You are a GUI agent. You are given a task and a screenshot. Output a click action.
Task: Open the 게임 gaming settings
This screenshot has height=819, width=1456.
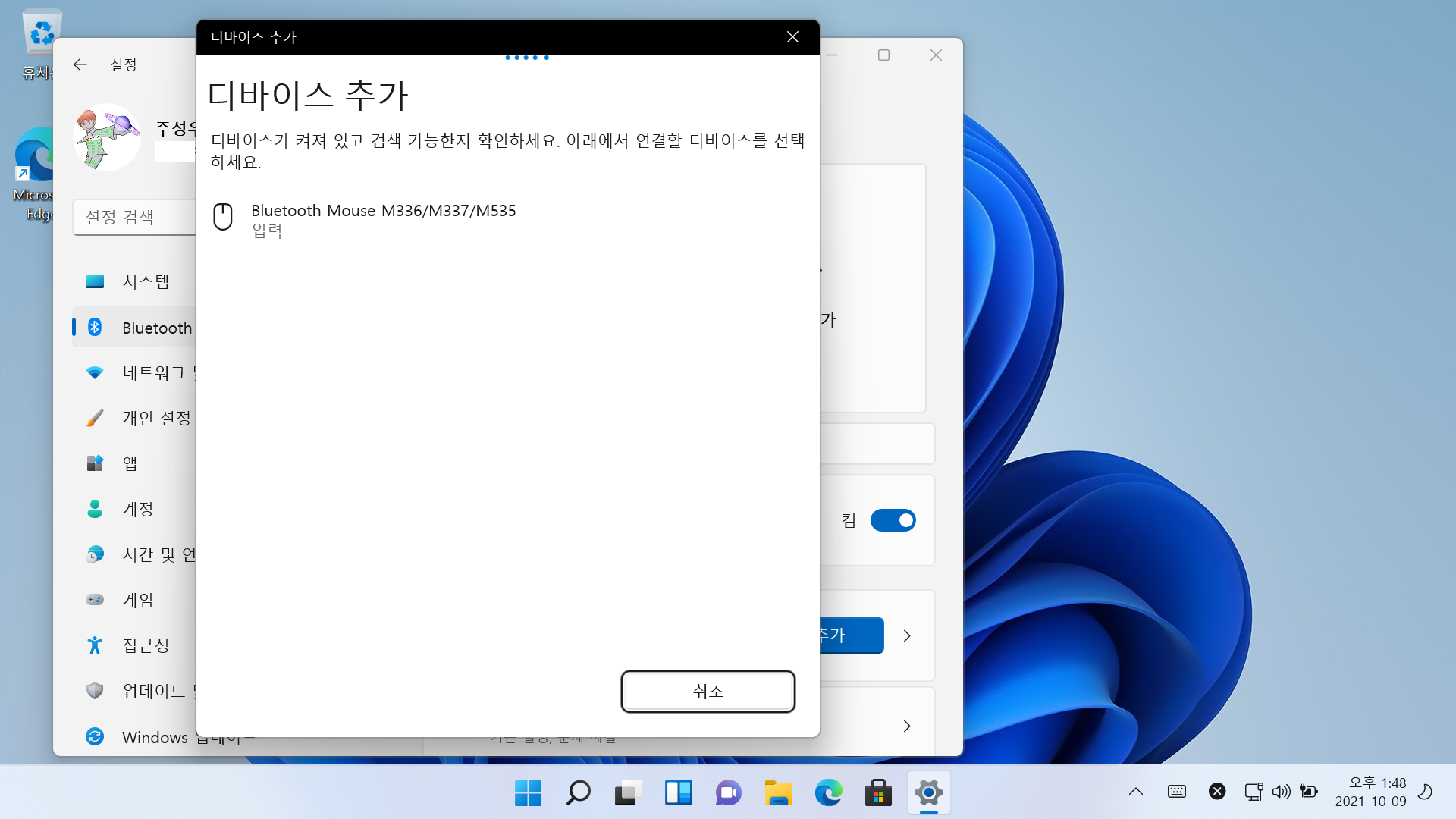pos(137,600)
